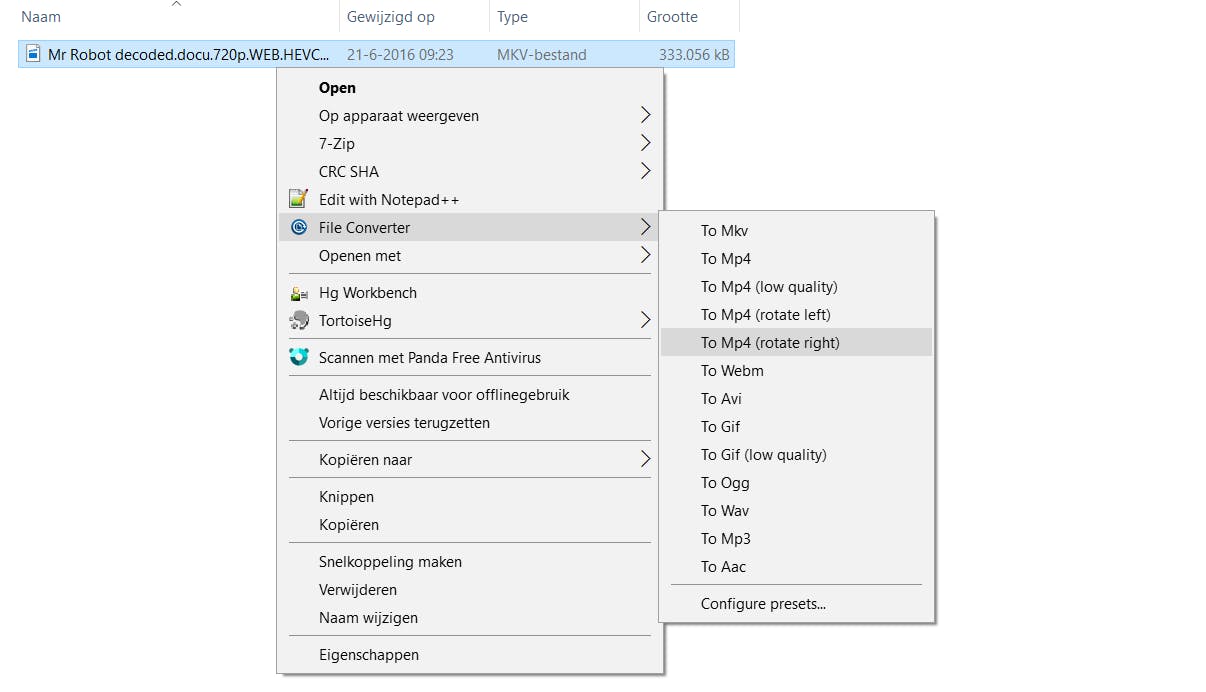This screenshot has width=1206, height=692.
Task: Expand the Kopiëren naar submenu arrow
Action: (645, 460)
